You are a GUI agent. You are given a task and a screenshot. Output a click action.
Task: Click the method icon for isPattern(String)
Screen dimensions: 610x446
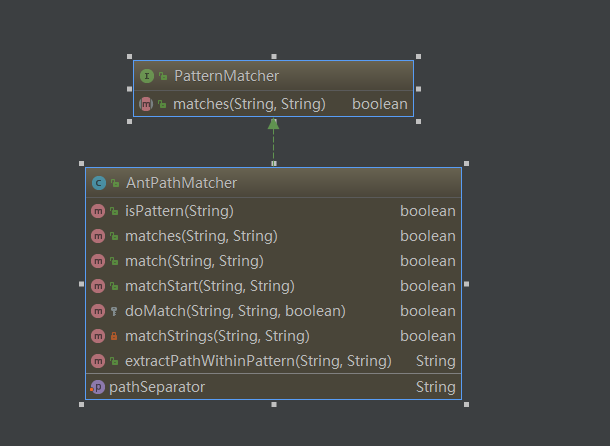pyautogui.click(x=98, y=211)
